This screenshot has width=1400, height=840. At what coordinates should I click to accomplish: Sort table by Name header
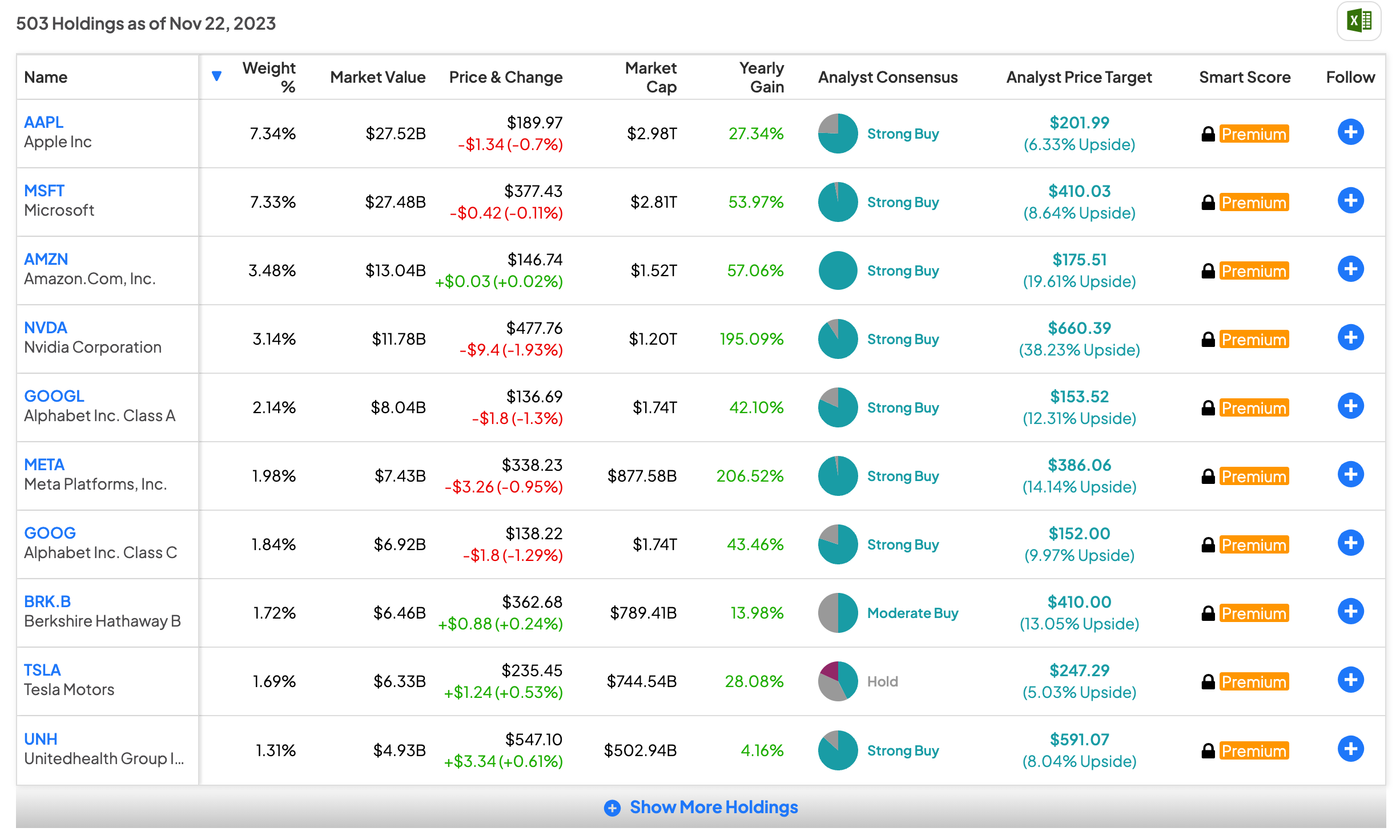[x=46, y=77]
